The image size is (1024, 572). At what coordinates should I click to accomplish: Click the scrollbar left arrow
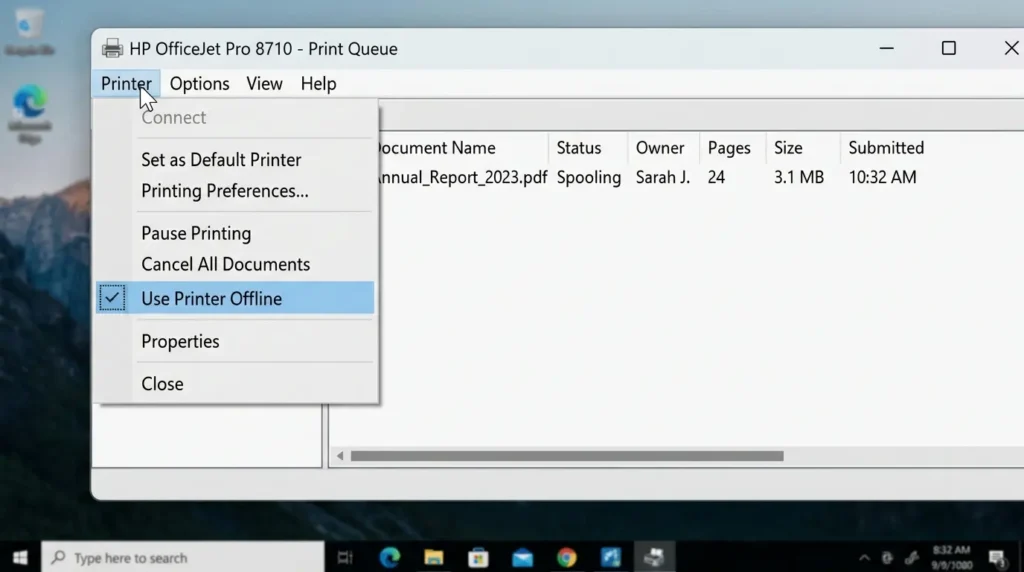pyautogui.click(x=340, y=456)
